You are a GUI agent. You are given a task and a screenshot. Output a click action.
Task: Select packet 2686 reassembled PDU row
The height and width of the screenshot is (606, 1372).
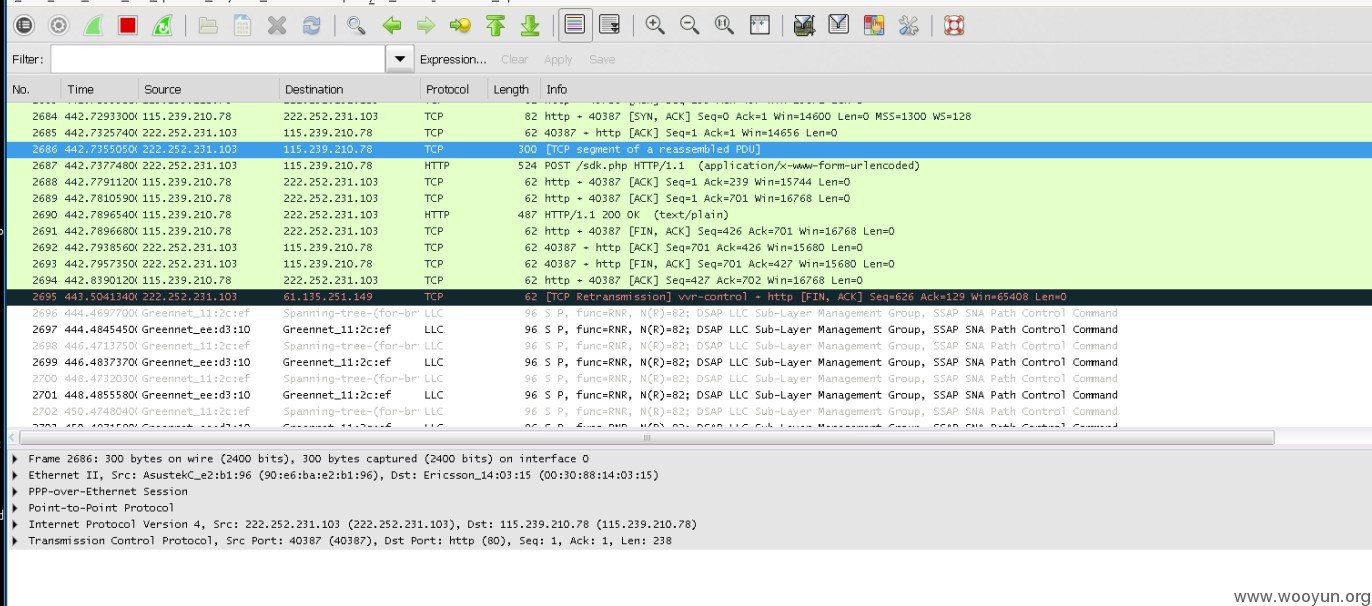689,149
